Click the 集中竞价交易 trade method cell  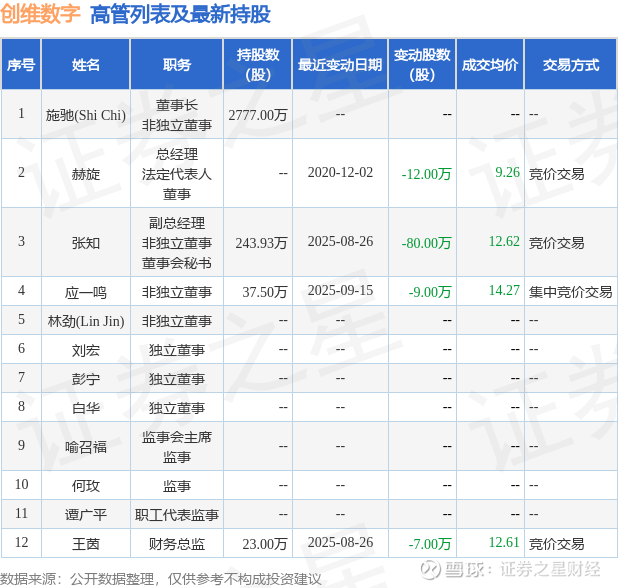pos(571,292)
